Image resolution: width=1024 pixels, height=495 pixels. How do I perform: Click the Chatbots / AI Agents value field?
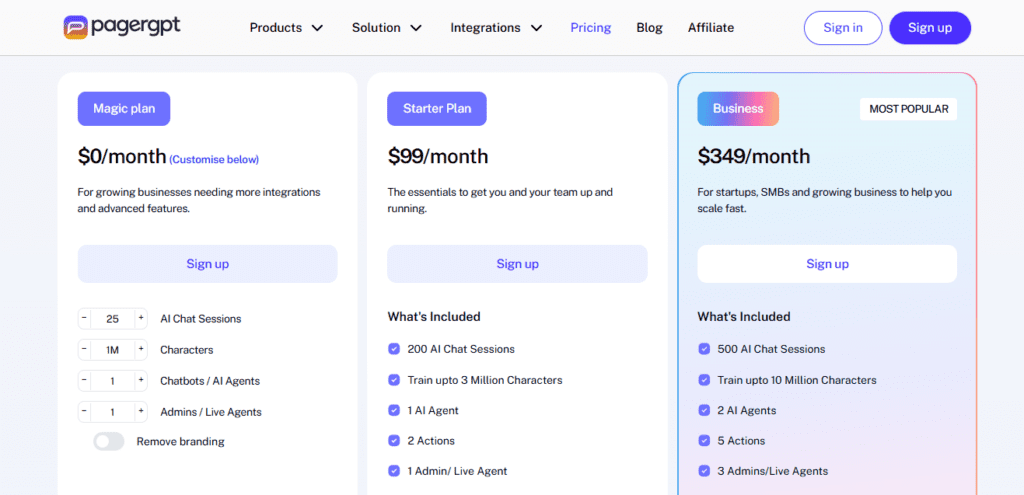point(112,381)
